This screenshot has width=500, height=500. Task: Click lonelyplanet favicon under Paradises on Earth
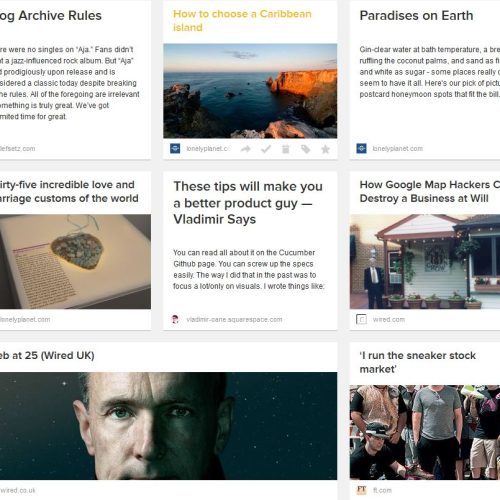(361, 148)
